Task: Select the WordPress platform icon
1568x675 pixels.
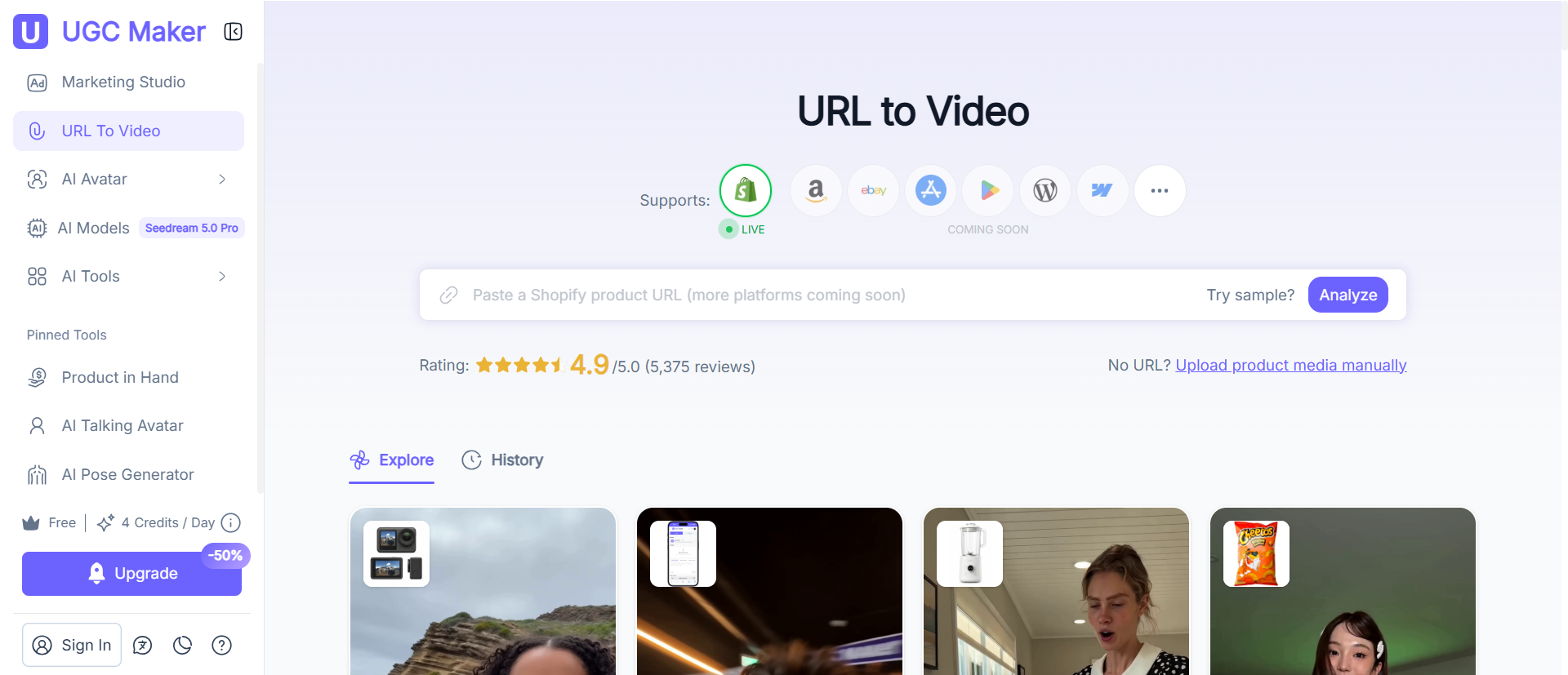Action: [1045, 190]
